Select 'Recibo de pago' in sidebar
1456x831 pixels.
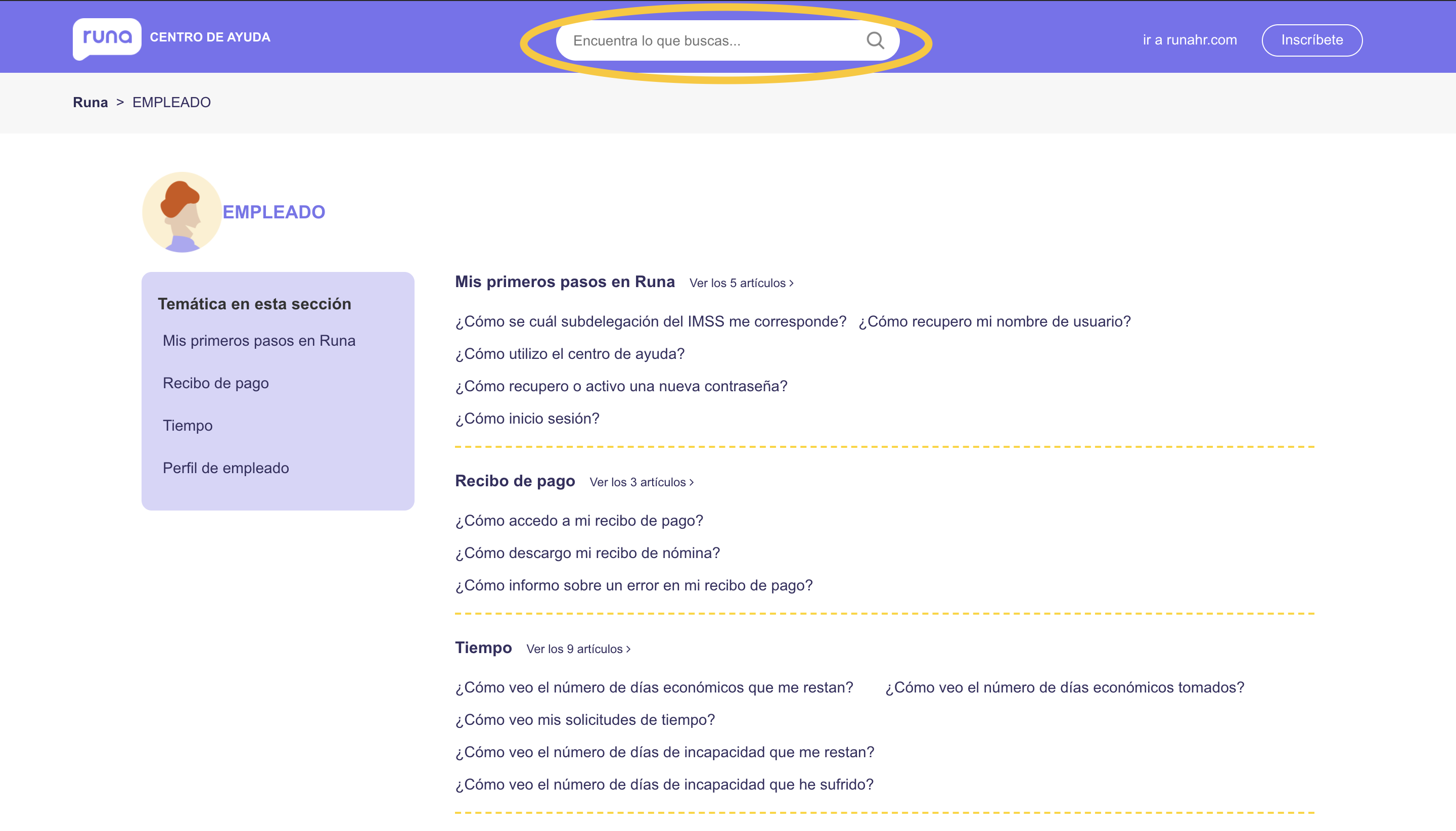[216, 383]
